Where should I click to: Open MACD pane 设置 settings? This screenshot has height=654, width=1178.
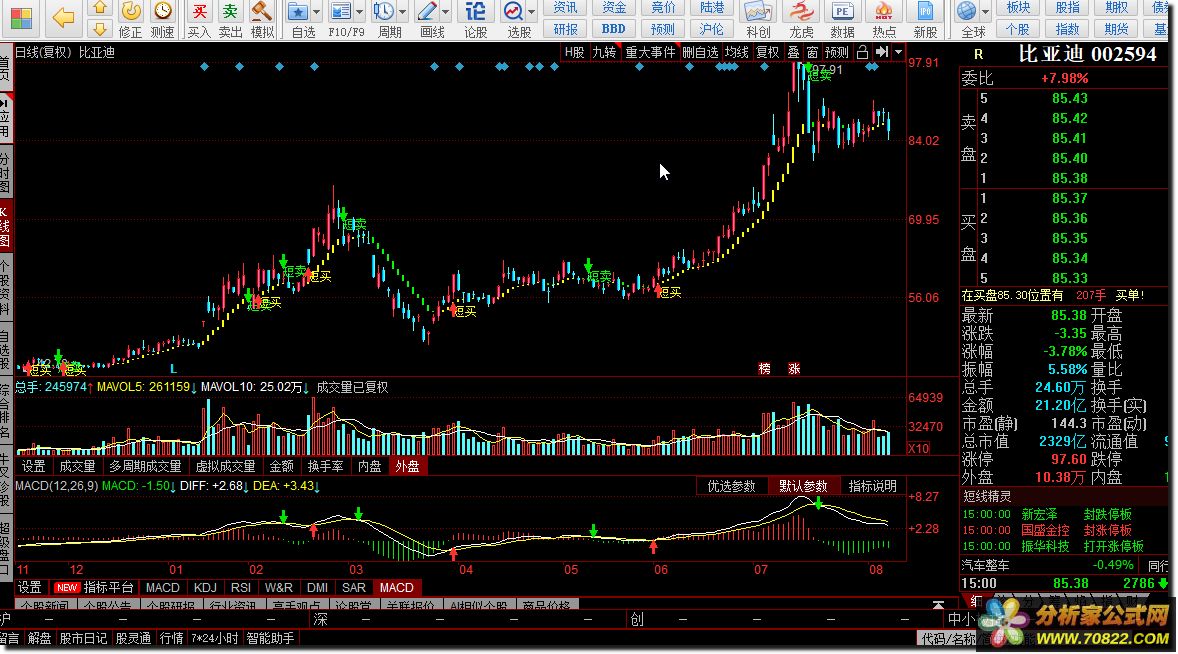click(30, 588)
